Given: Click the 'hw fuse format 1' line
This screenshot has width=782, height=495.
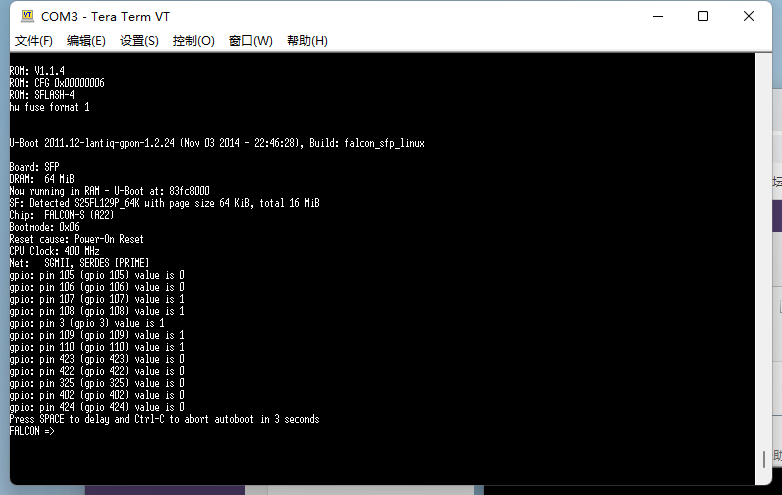Looking at the screenshot, I should coord(49,107).
